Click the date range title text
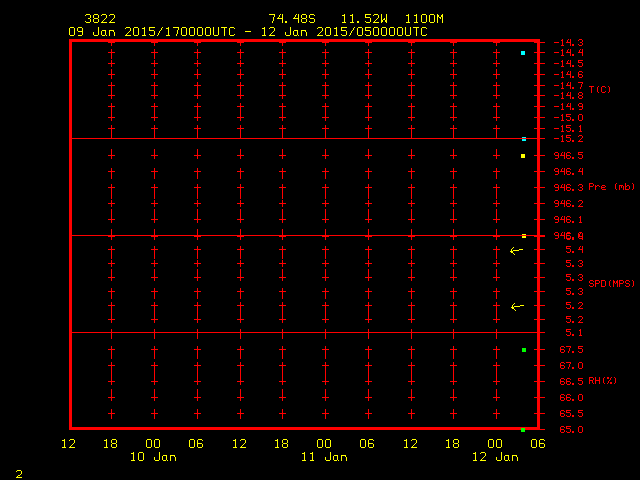 tap(248, 32)
